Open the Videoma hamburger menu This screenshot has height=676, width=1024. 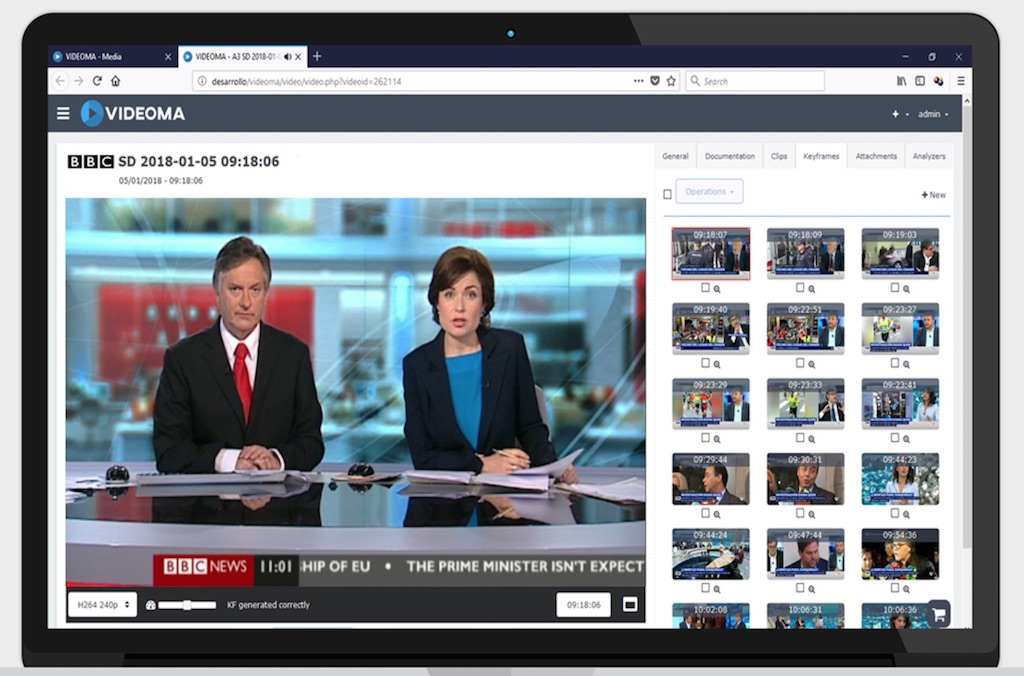click(x=63, y=114)
